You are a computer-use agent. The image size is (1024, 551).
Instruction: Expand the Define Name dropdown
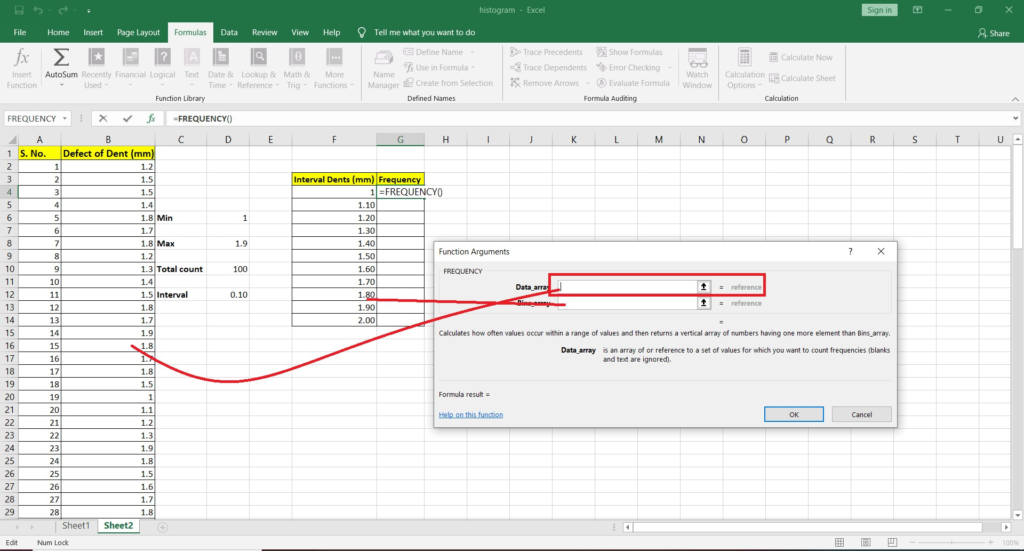coord(473,52)
